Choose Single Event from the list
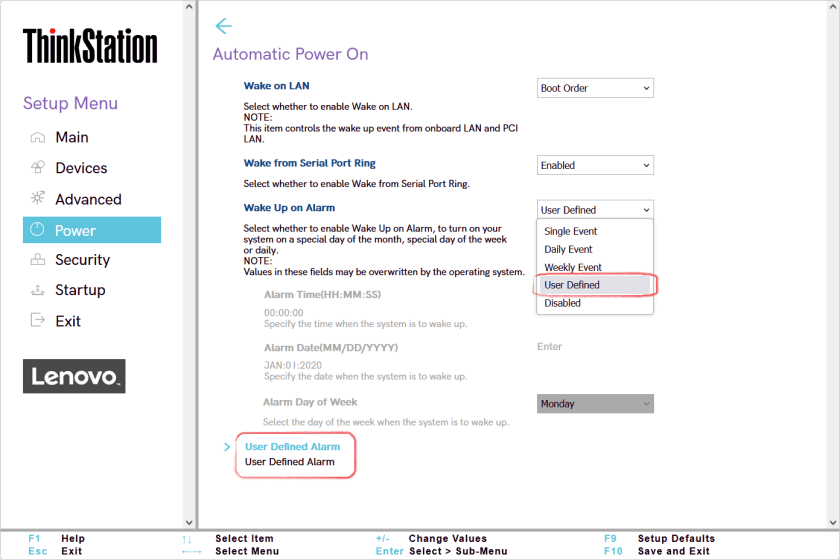 coord(571,231)
